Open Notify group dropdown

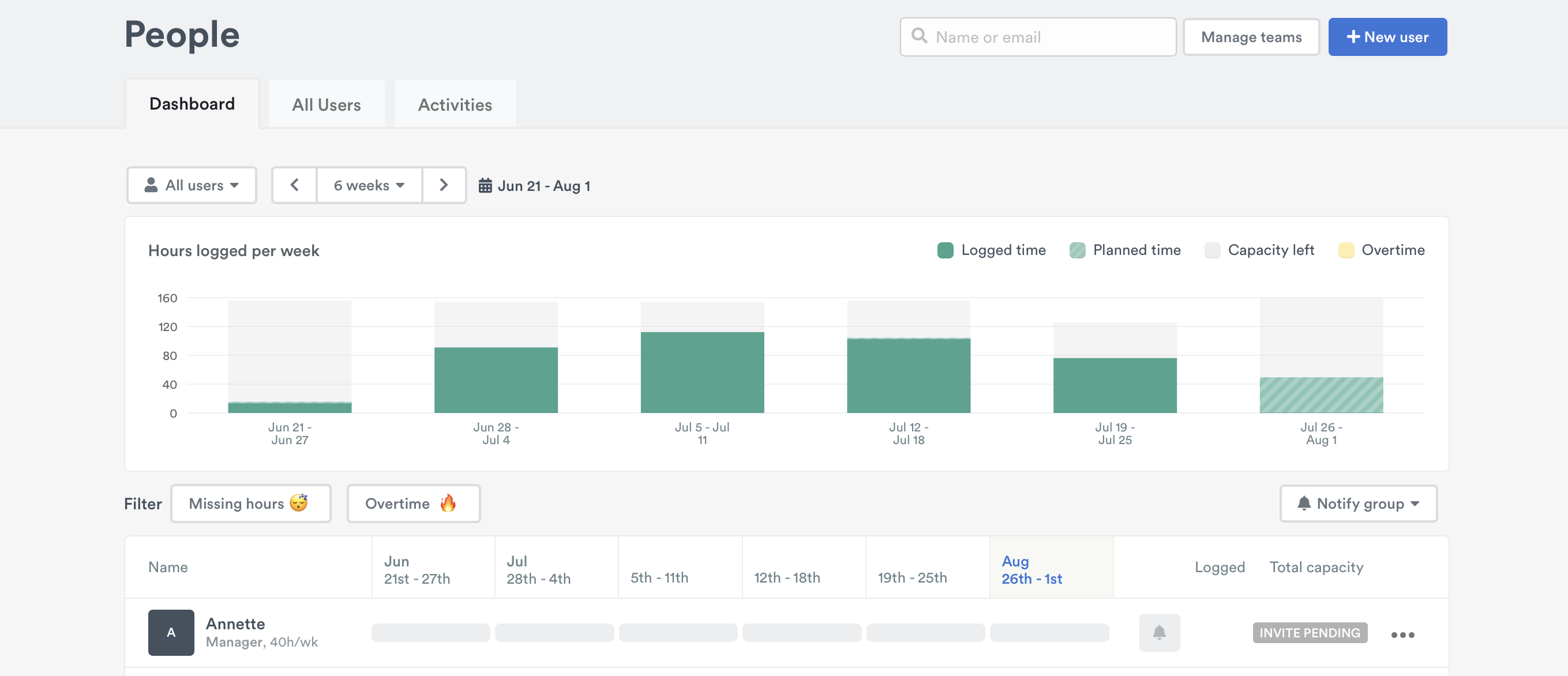(x=1358, y=503)
